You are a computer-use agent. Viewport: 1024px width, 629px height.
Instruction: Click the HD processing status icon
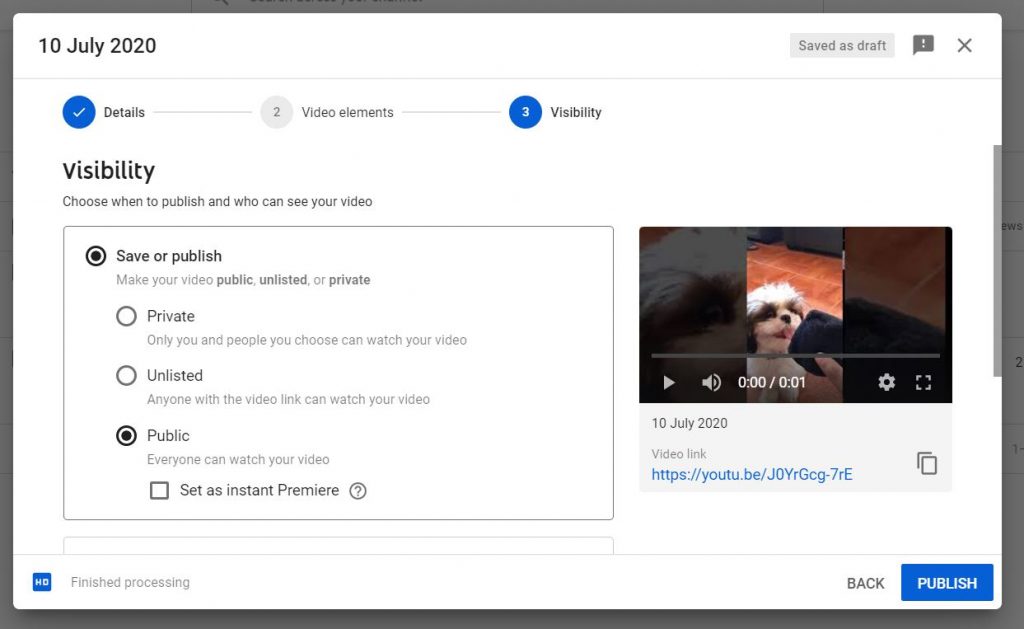(x=42, y=582)
